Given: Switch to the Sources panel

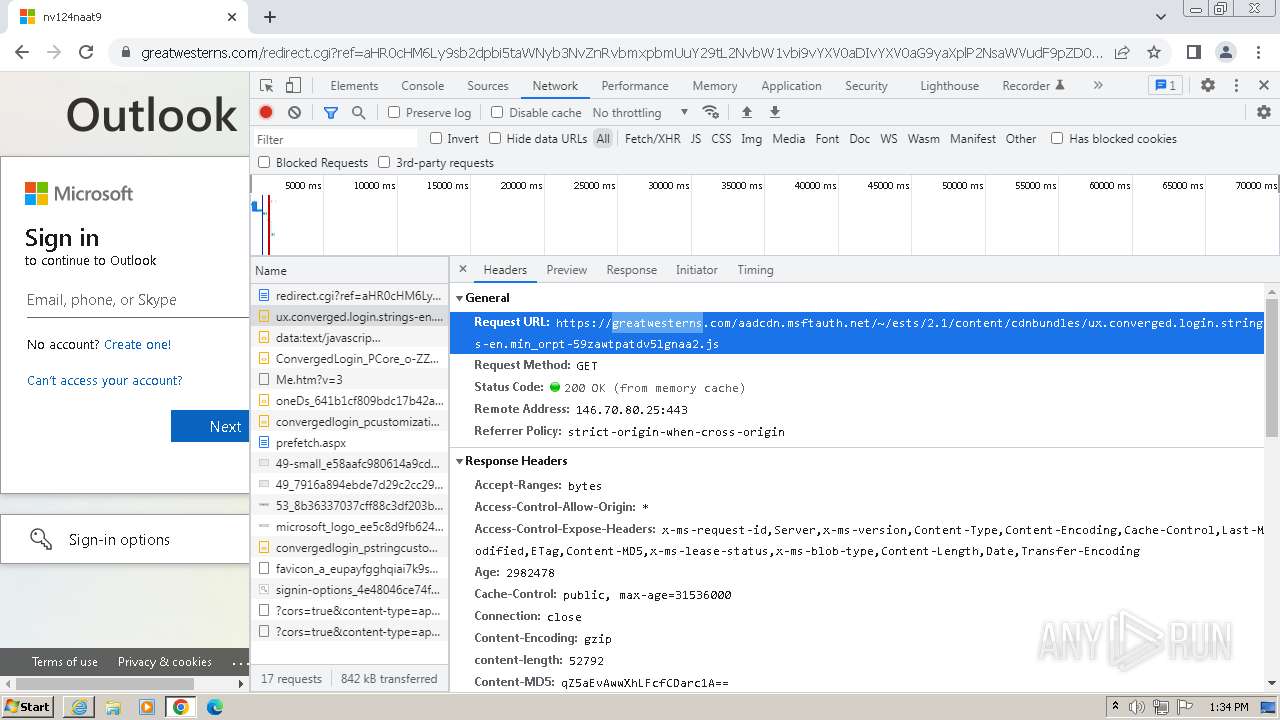Looking at the screenshot, I should [x=488, y=86].
